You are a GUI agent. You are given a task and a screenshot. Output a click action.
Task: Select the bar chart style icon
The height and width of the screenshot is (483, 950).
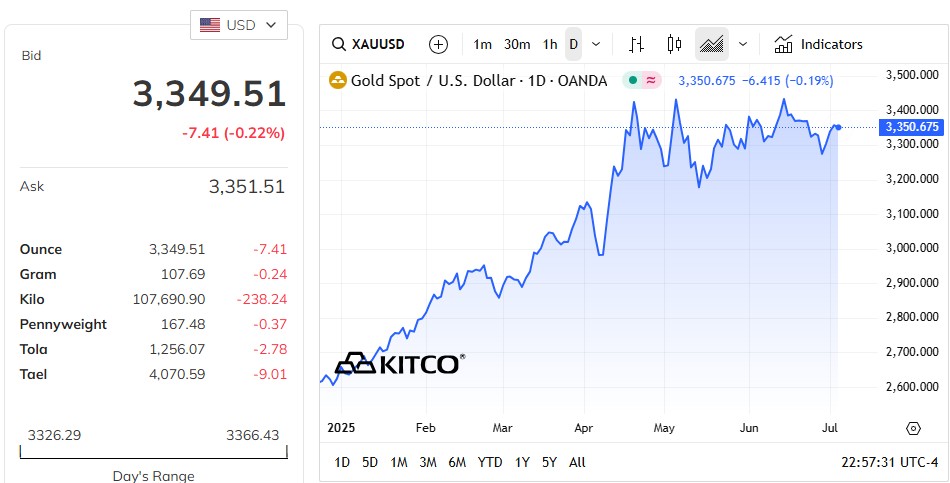[x=636, y=44]
